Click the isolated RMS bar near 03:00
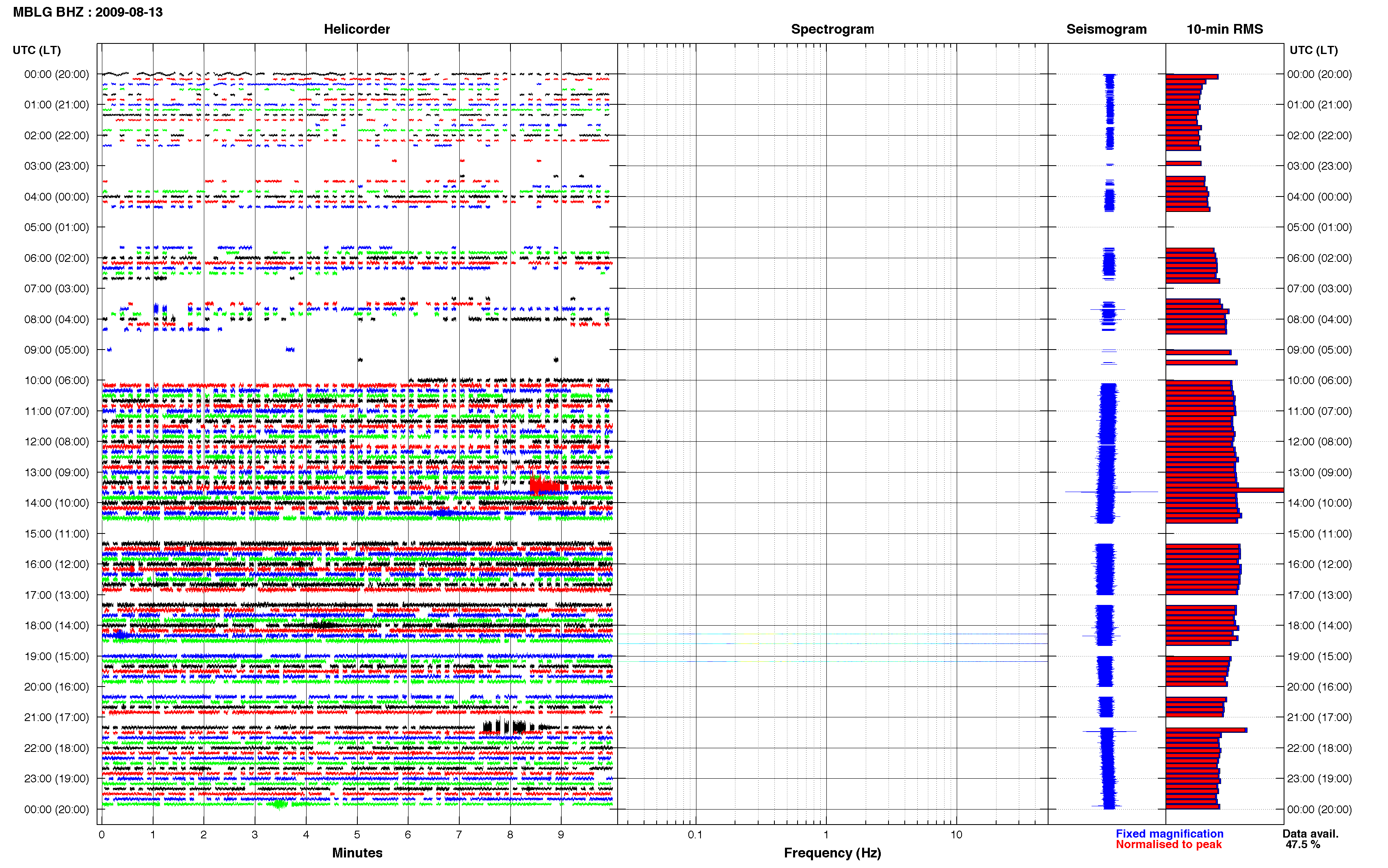This screenshot has width=1388, height=868. point(1183,164)
